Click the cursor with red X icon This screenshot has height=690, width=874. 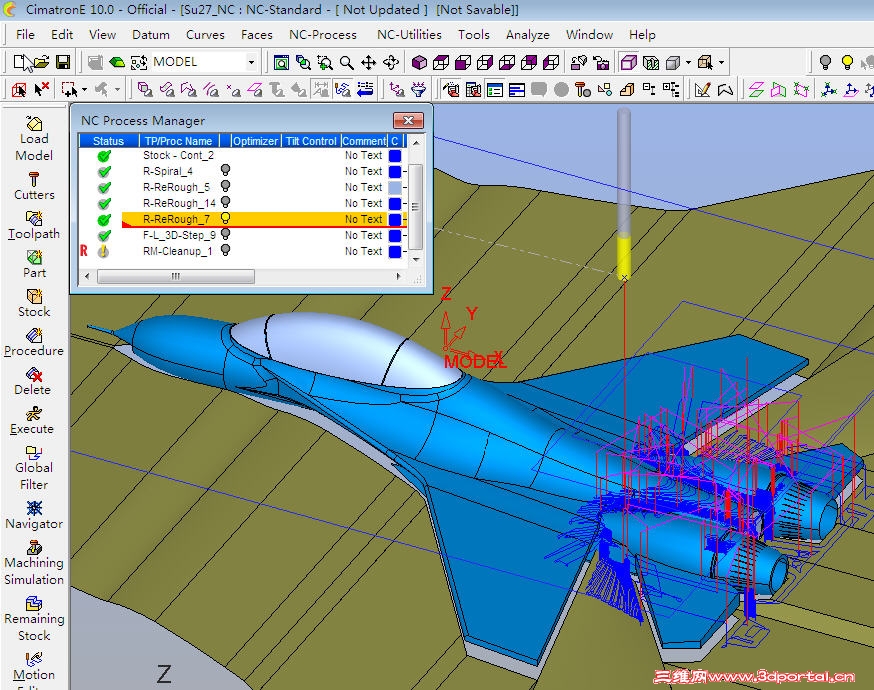[x=41, y=89]
